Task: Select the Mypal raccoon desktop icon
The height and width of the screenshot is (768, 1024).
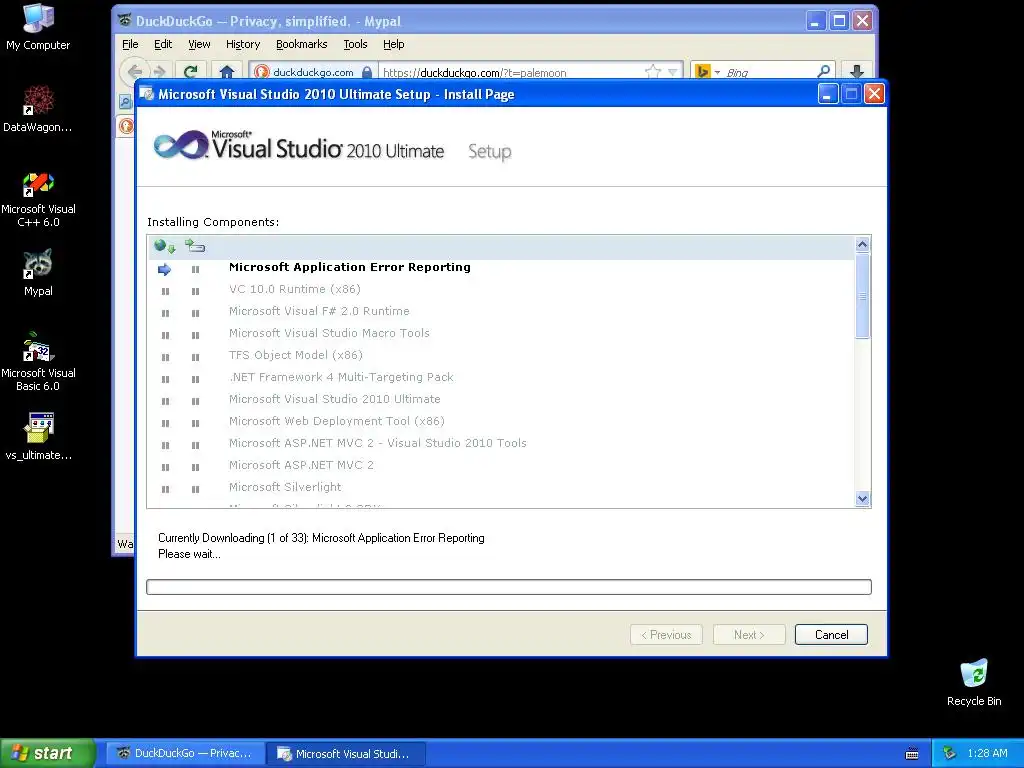Action: tap(38, 272)
